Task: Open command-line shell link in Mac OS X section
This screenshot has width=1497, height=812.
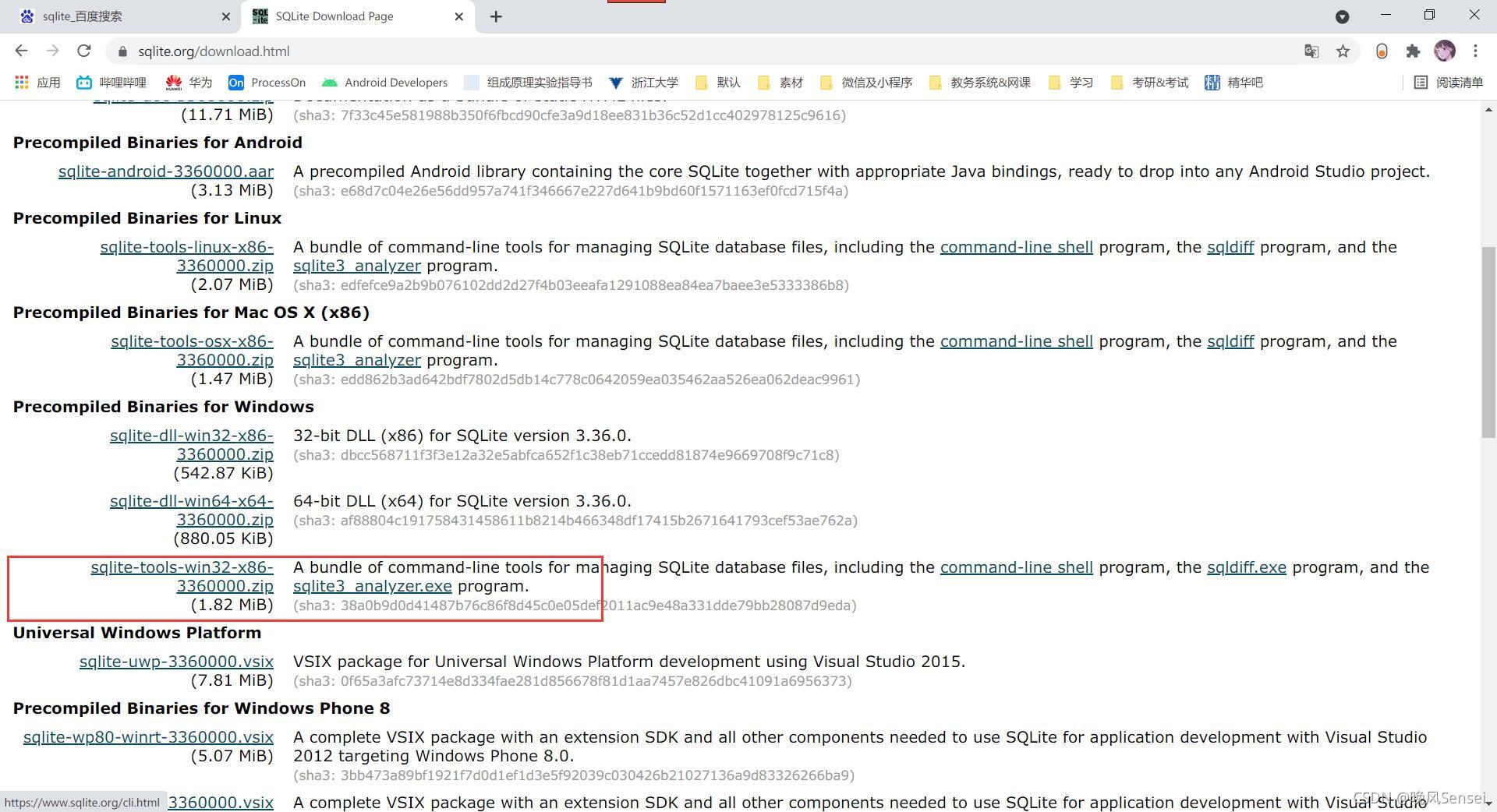Action: point(1017,341)
